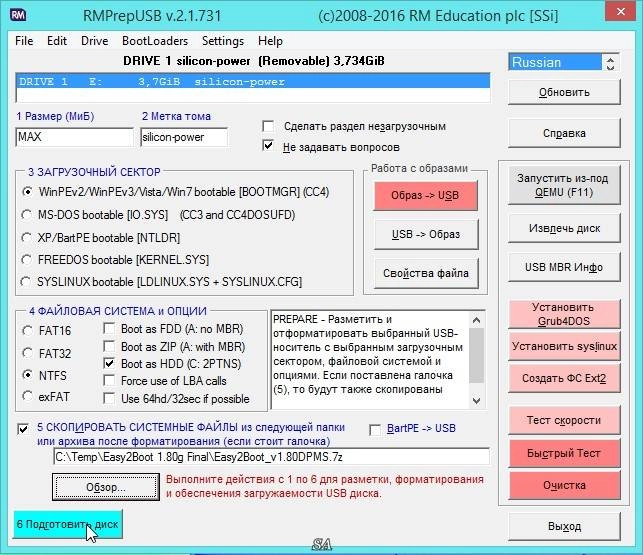Open the File menu
The height and width of the screenshot is (555, 643).
(x=24, y=41)
